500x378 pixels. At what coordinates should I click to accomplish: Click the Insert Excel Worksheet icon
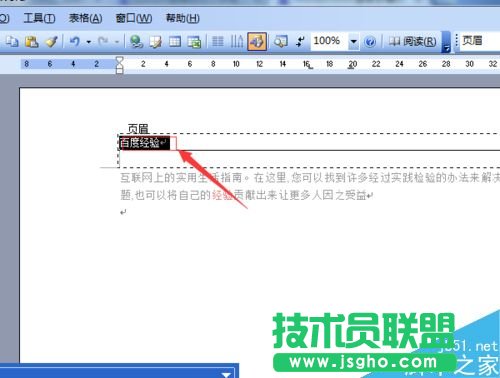pos(194,42)
